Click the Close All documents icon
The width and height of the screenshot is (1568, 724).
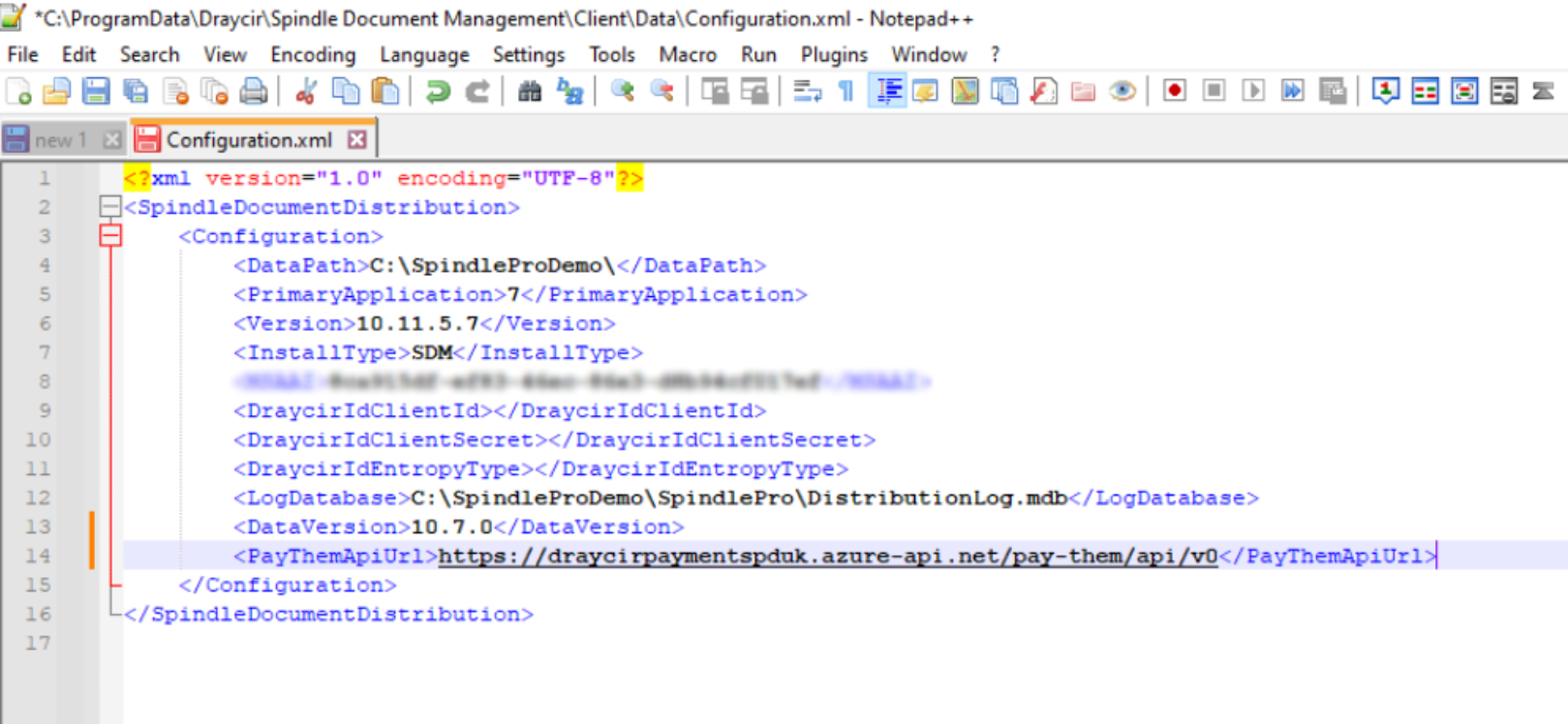click(x=214, y=91)
